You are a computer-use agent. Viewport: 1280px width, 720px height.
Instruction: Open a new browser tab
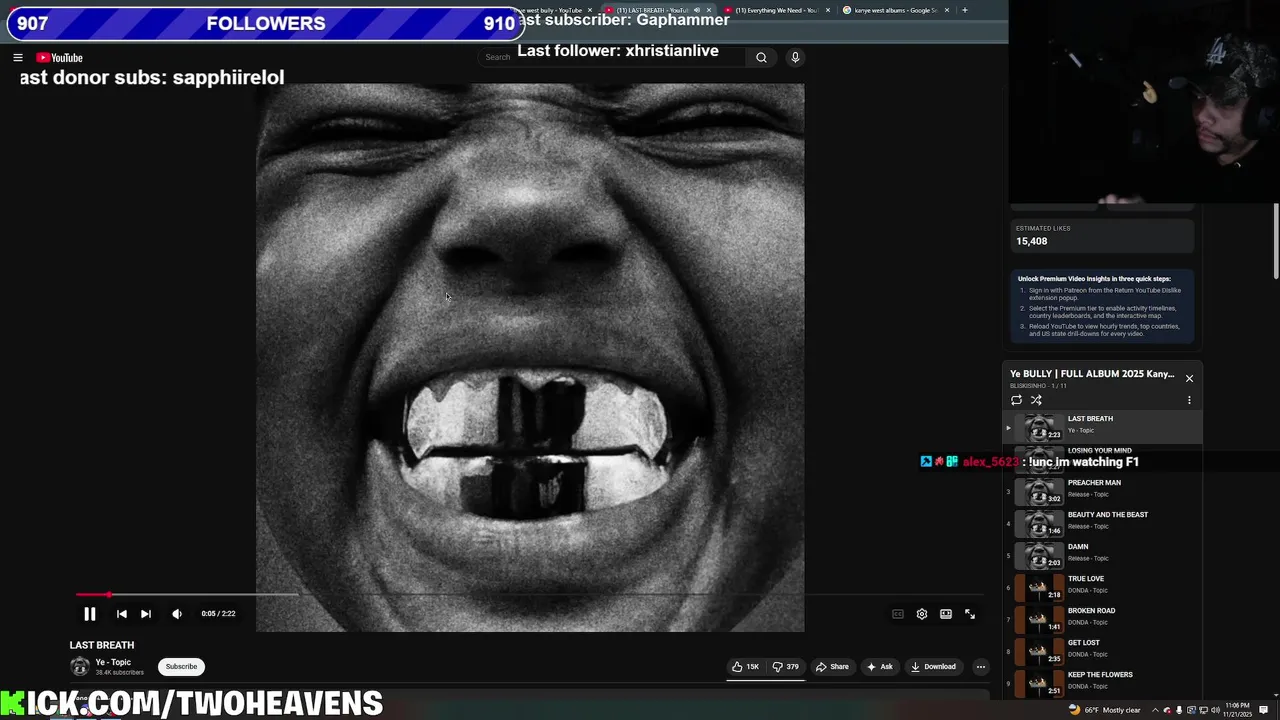965,10
